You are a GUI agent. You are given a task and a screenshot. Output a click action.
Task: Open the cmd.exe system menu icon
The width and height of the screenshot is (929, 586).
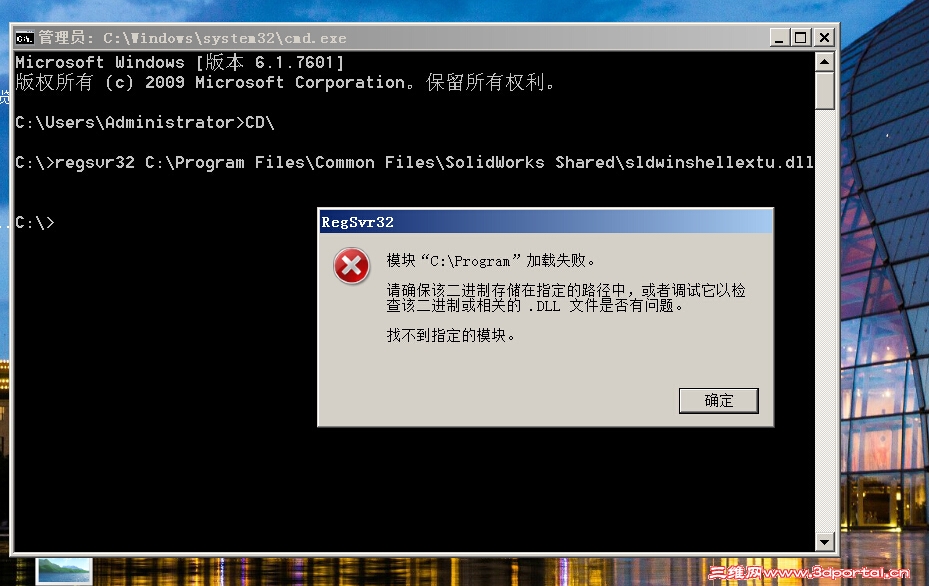pyautogui.click(x=24, y=39)
